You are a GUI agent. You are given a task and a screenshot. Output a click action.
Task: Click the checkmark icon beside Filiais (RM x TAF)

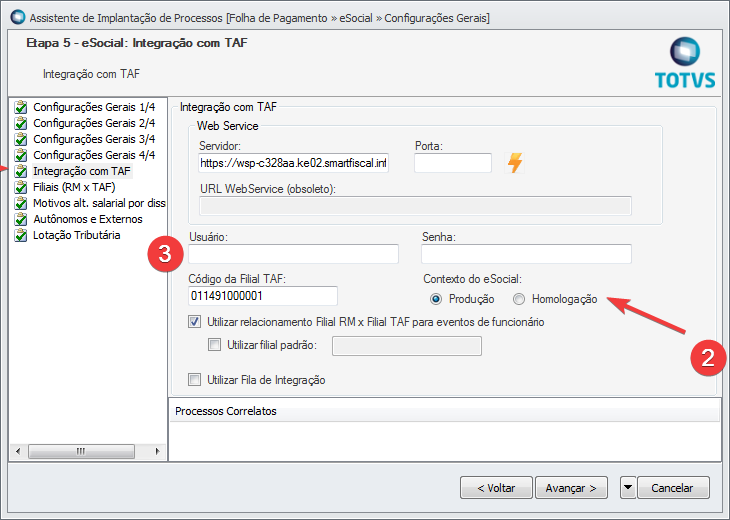20,187
